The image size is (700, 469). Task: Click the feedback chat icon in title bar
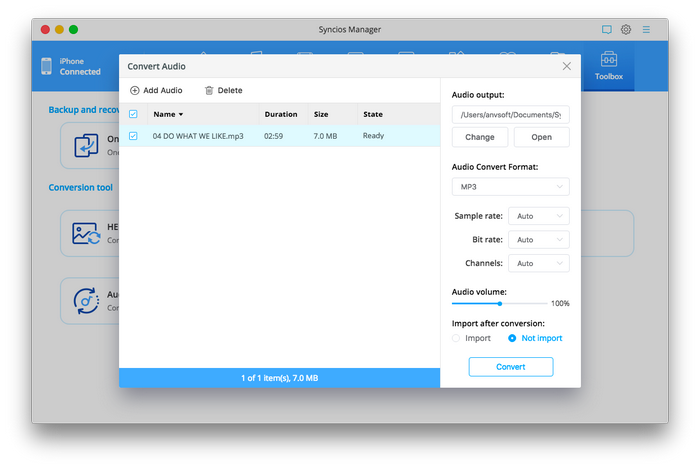[606, 30]
